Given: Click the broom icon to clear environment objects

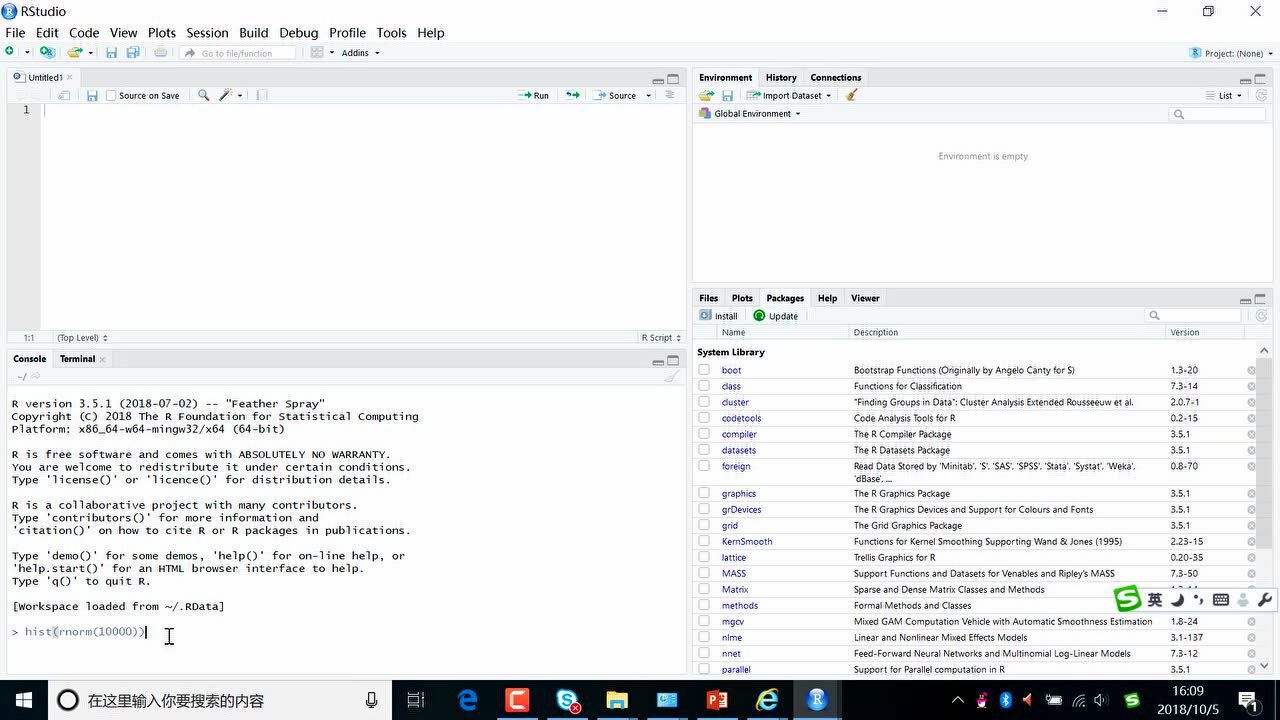Looking at the screenshot, I should point(851,95).
